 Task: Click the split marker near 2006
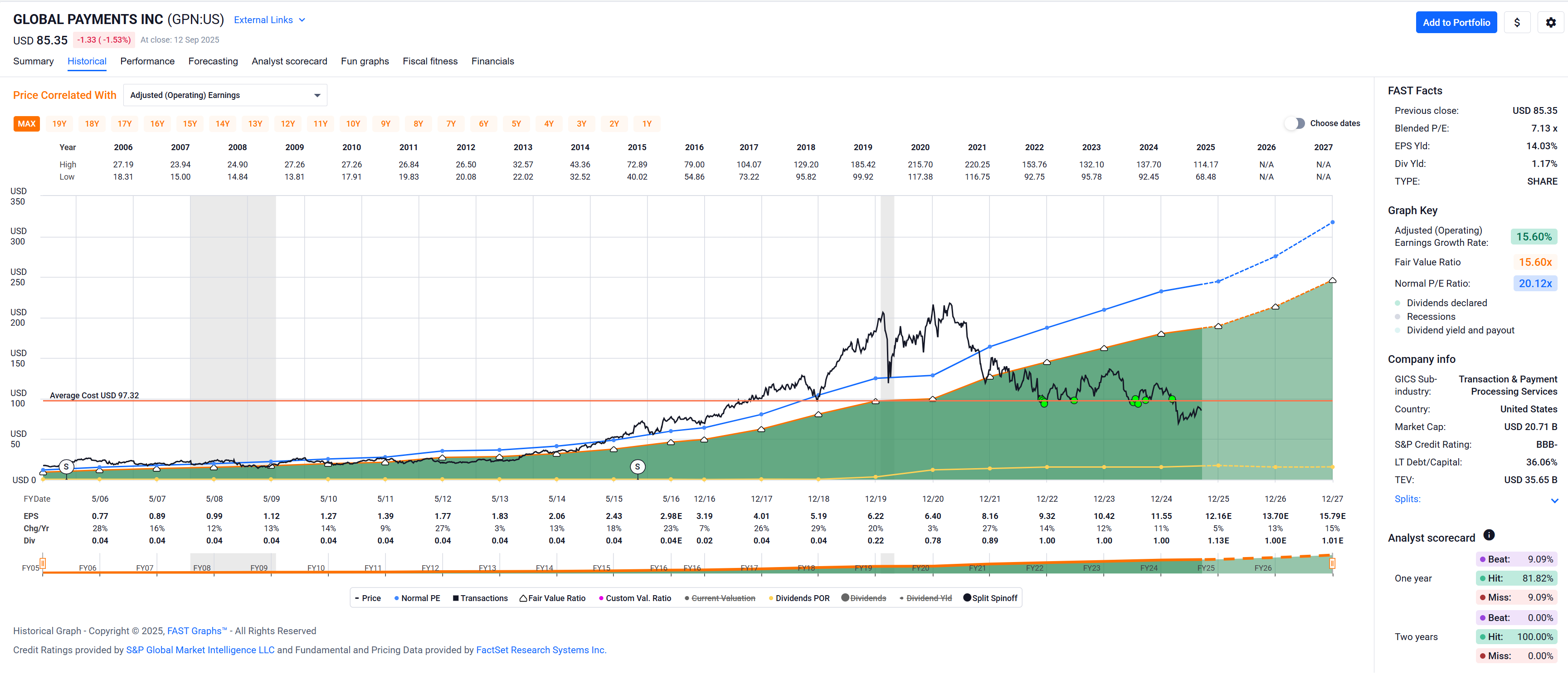pyautogui.click(x=66, y=468)
